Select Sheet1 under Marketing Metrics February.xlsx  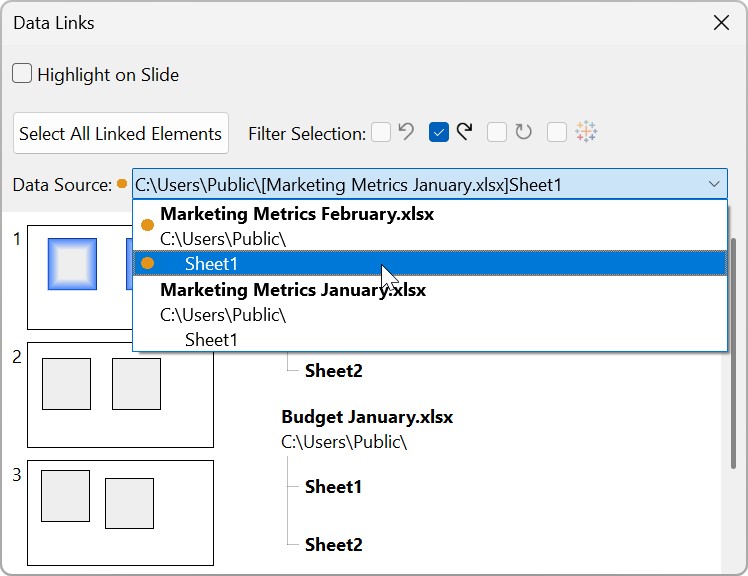tap(211, 264)
